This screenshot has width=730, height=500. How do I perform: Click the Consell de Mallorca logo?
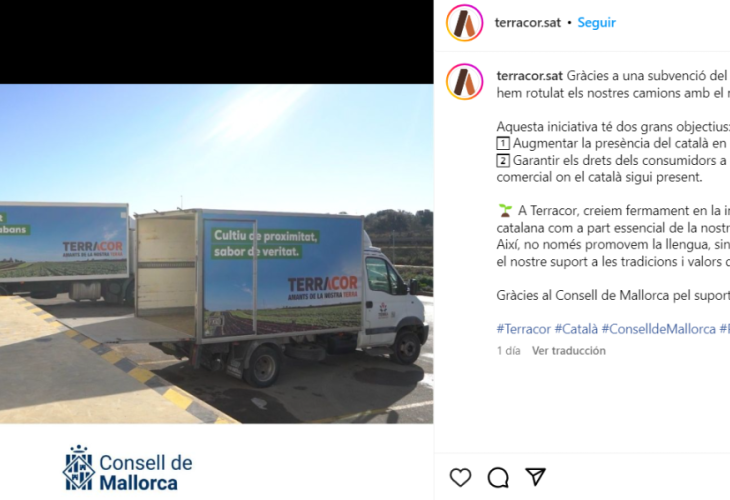[x=128, y=468]
